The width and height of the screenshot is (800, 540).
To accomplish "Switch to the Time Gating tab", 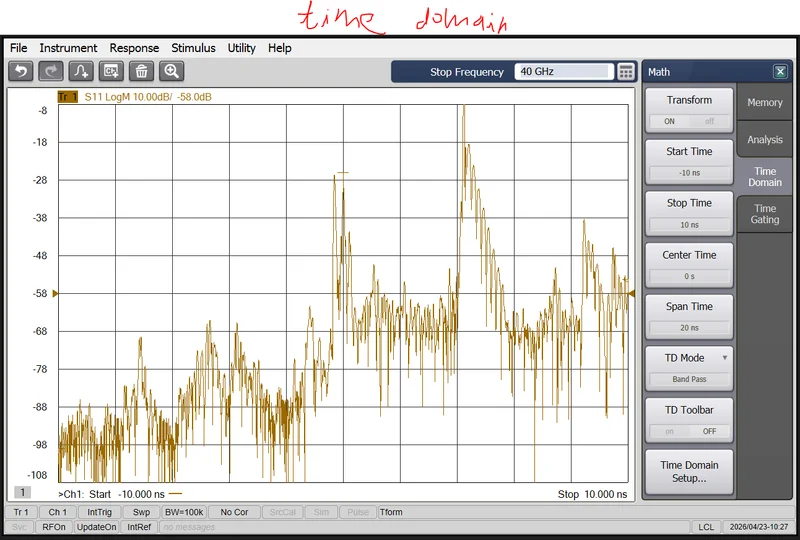I will 764,214.
